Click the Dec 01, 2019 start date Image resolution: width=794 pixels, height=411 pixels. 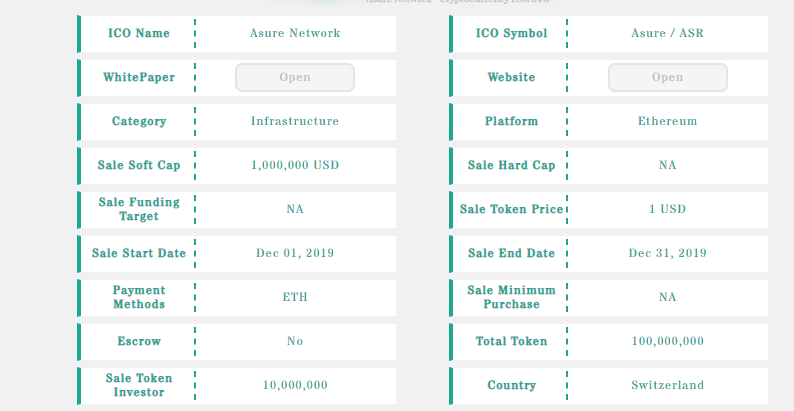pos(295,253)
